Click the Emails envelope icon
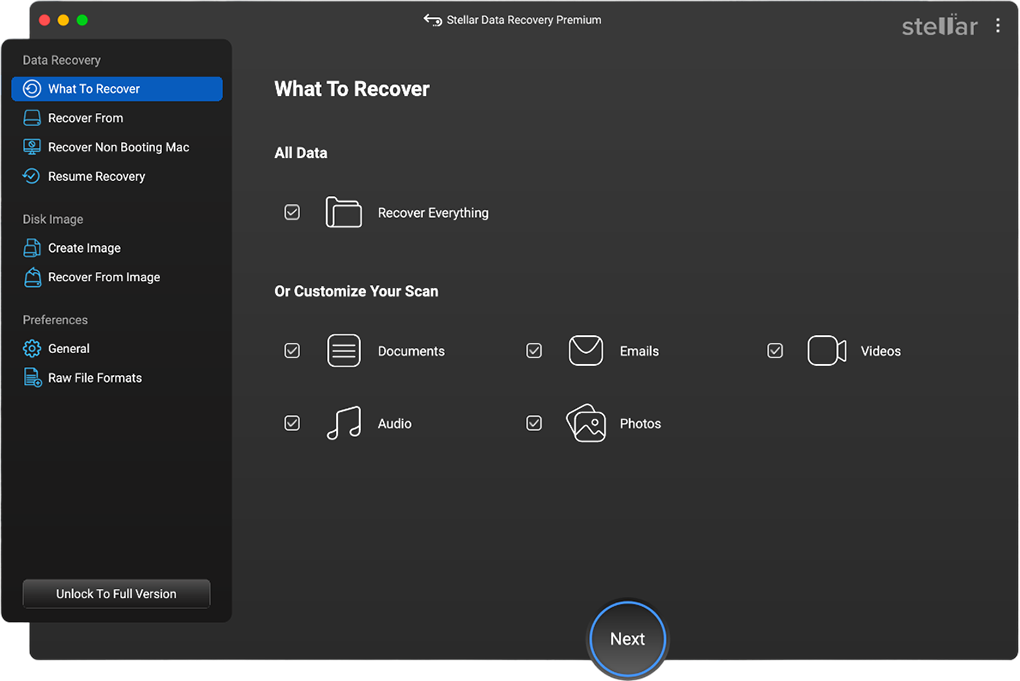The image size is (1020, 681). pyautogui.click(x=585, y=351)
